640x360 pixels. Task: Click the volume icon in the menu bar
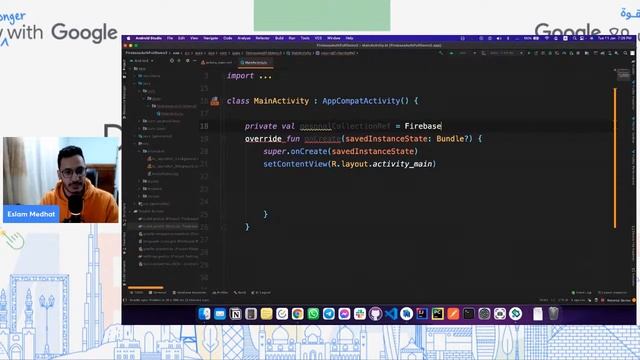tap(499, 38)
